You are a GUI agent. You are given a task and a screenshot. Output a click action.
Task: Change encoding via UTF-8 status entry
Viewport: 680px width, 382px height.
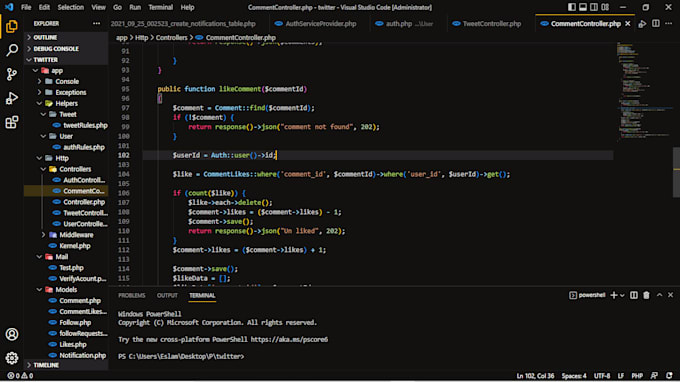602,375
